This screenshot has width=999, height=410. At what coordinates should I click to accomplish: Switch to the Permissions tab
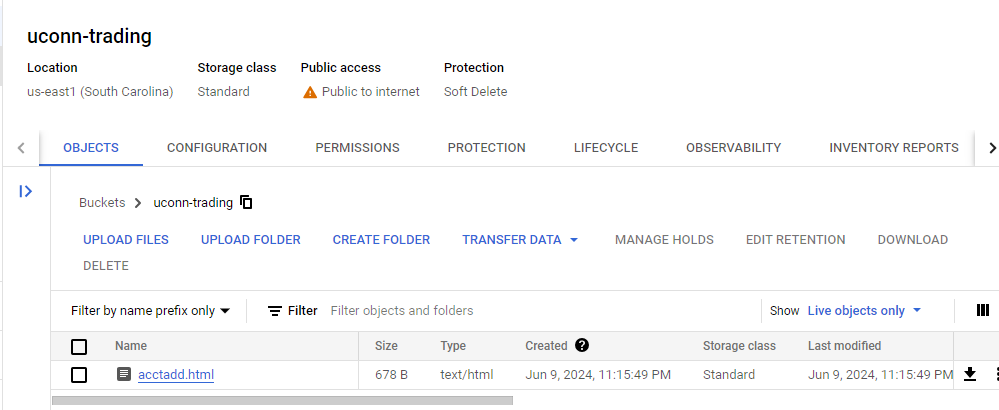(x=357, y=148)
